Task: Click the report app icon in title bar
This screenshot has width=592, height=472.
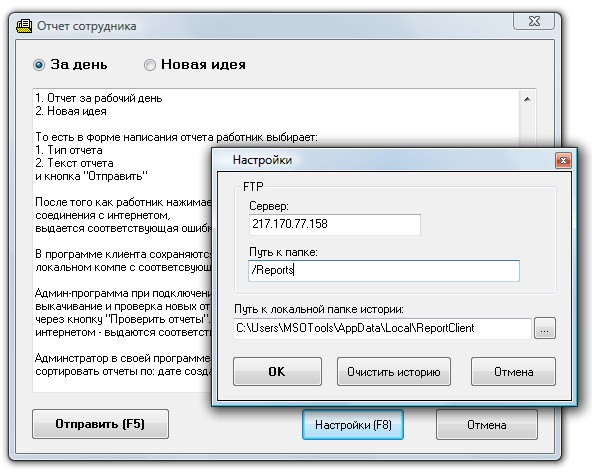Action: click(x=24, y=26)
